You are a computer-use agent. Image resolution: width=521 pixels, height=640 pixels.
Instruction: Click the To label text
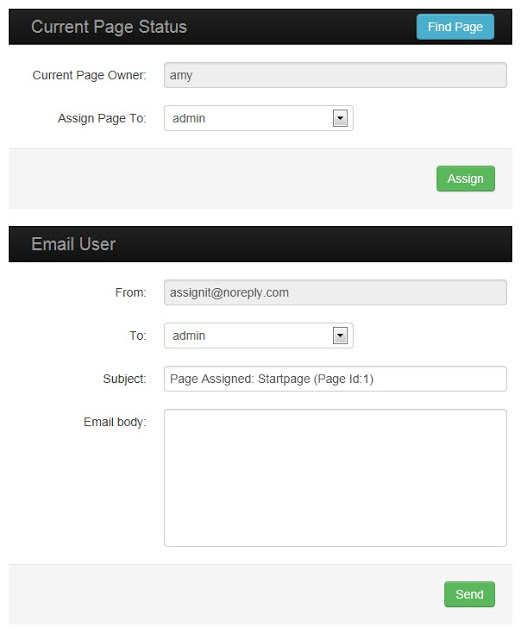(138, 336)
